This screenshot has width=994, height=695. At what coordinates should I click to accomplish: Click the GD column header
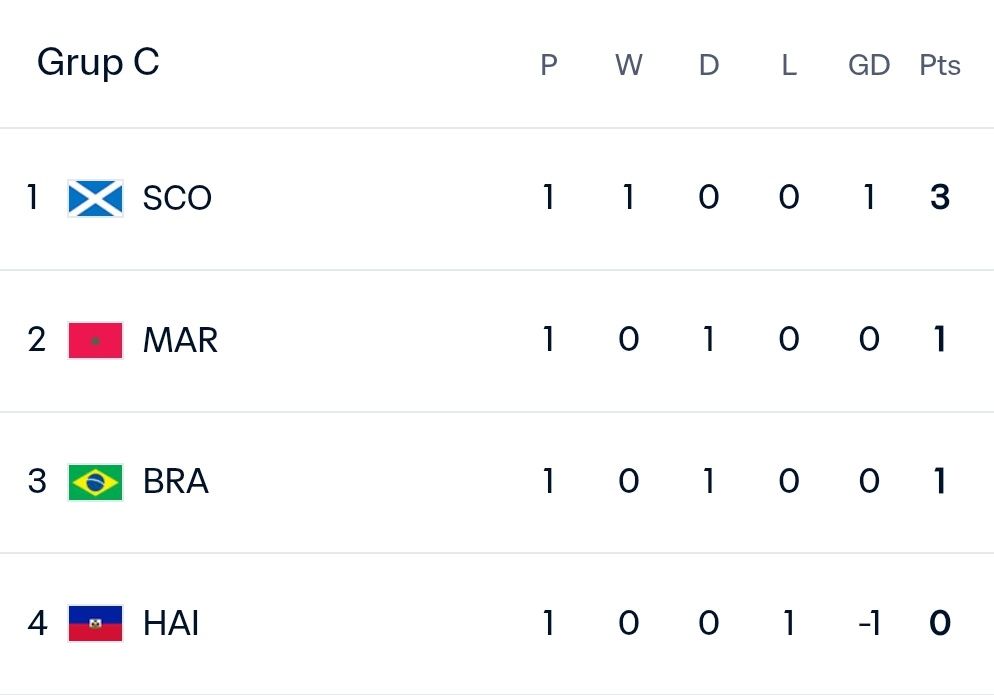click(x=869, y=65)
